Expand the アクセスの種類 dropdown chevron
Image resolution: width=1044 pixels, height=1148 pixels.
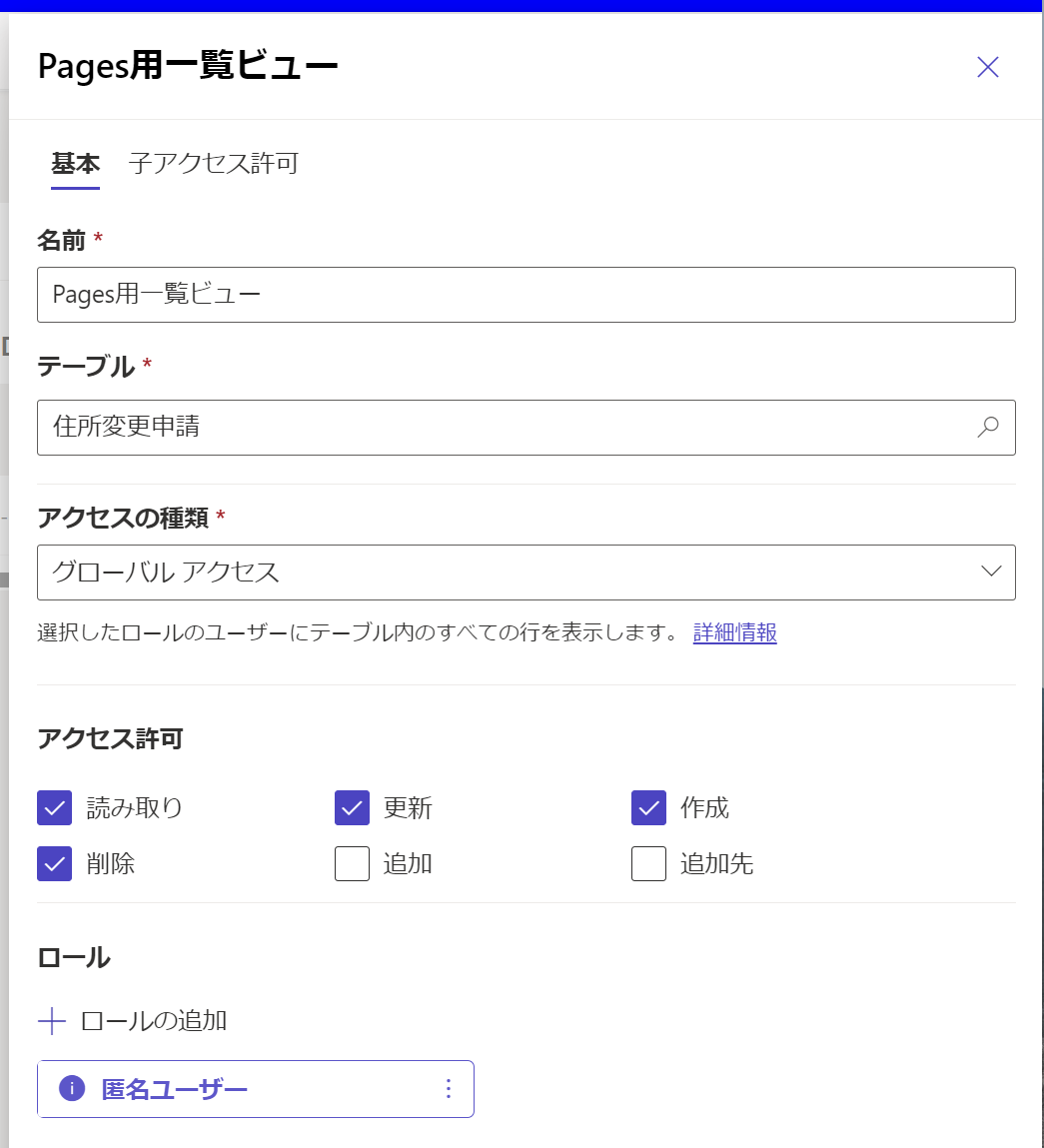pos(990,572)
